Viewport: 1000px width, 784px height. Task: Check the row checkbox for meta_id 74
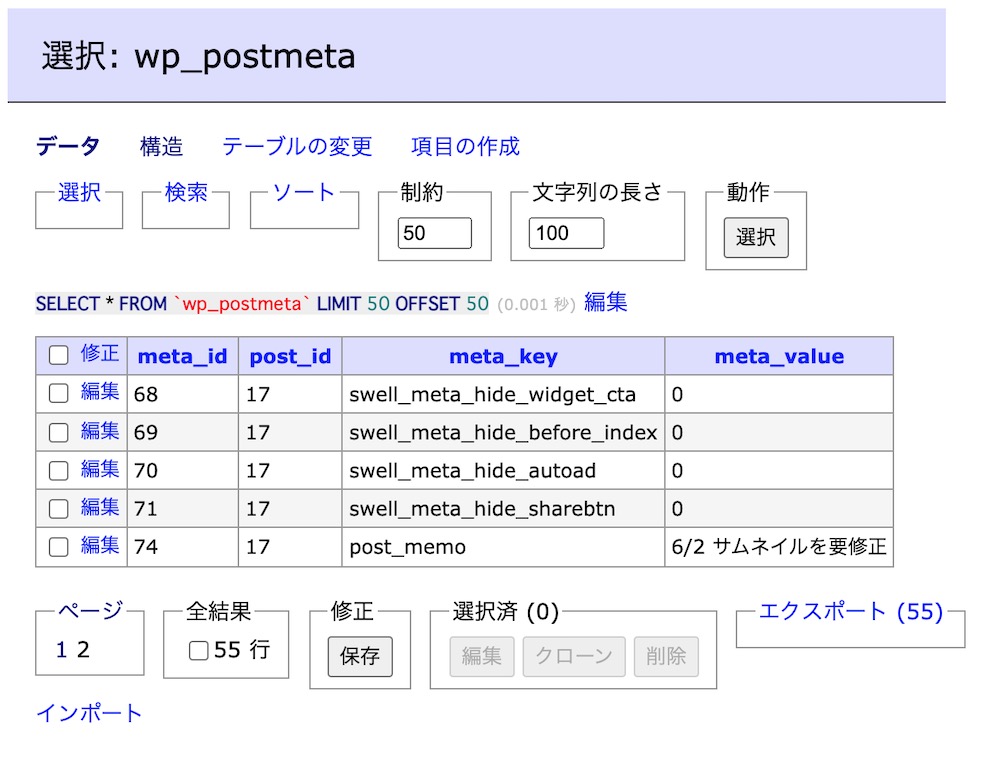tap(59, 547)
